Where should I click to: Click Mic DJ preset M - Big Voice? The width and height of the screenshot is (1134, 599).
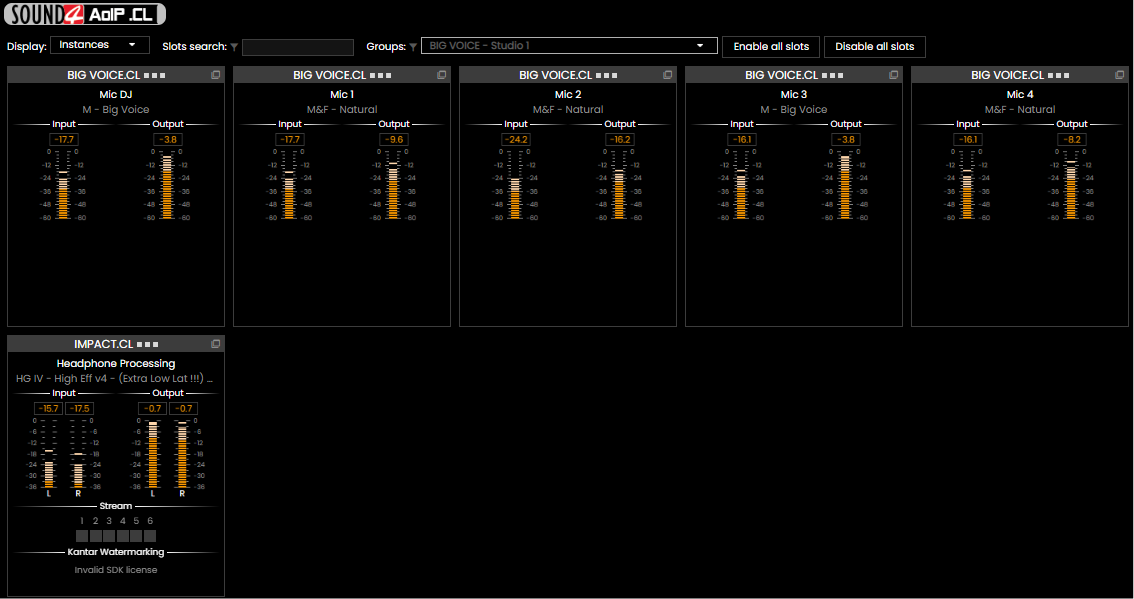point(116,109)
